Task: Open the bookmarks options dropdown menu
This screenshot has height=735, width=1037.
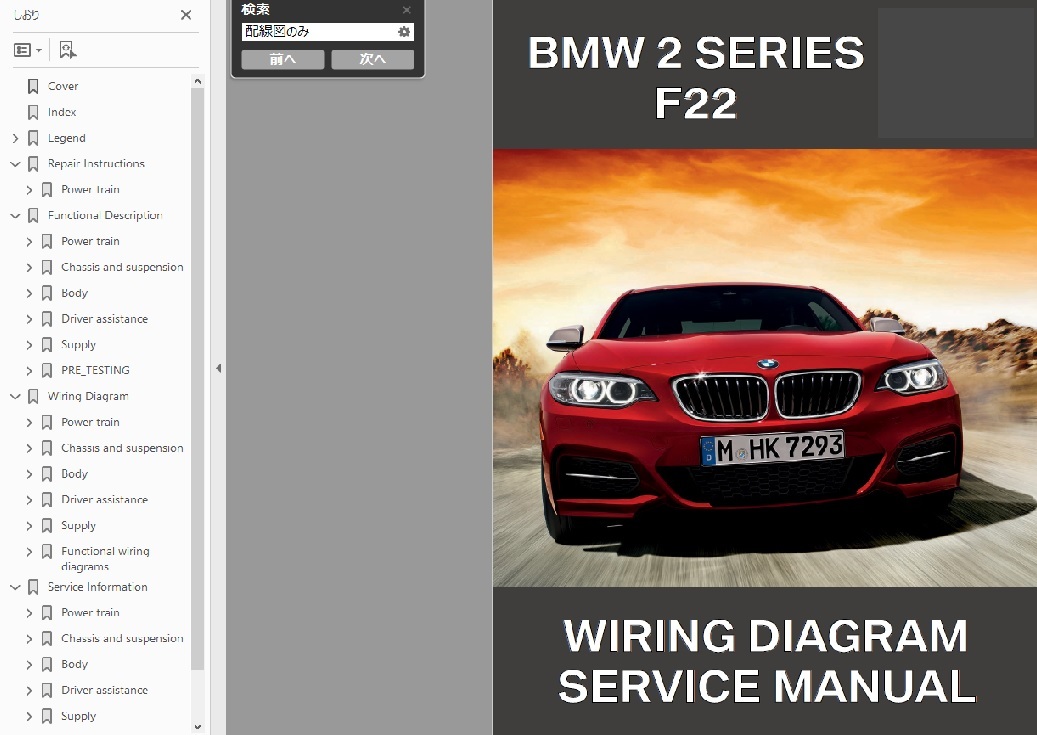Action: [x=28, y=50]
